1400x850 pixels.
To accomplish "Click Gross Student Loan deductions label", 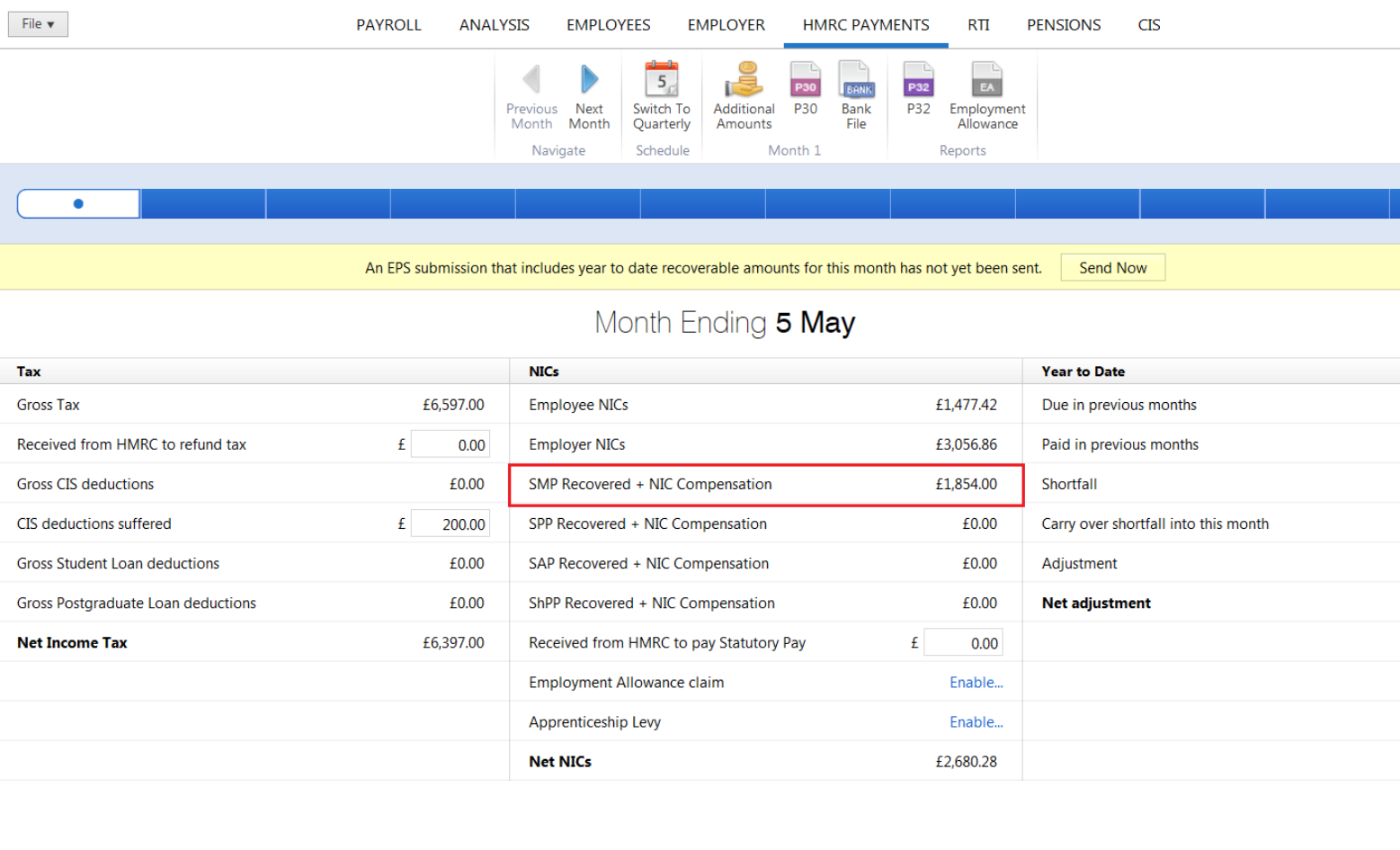I will 118,563.
